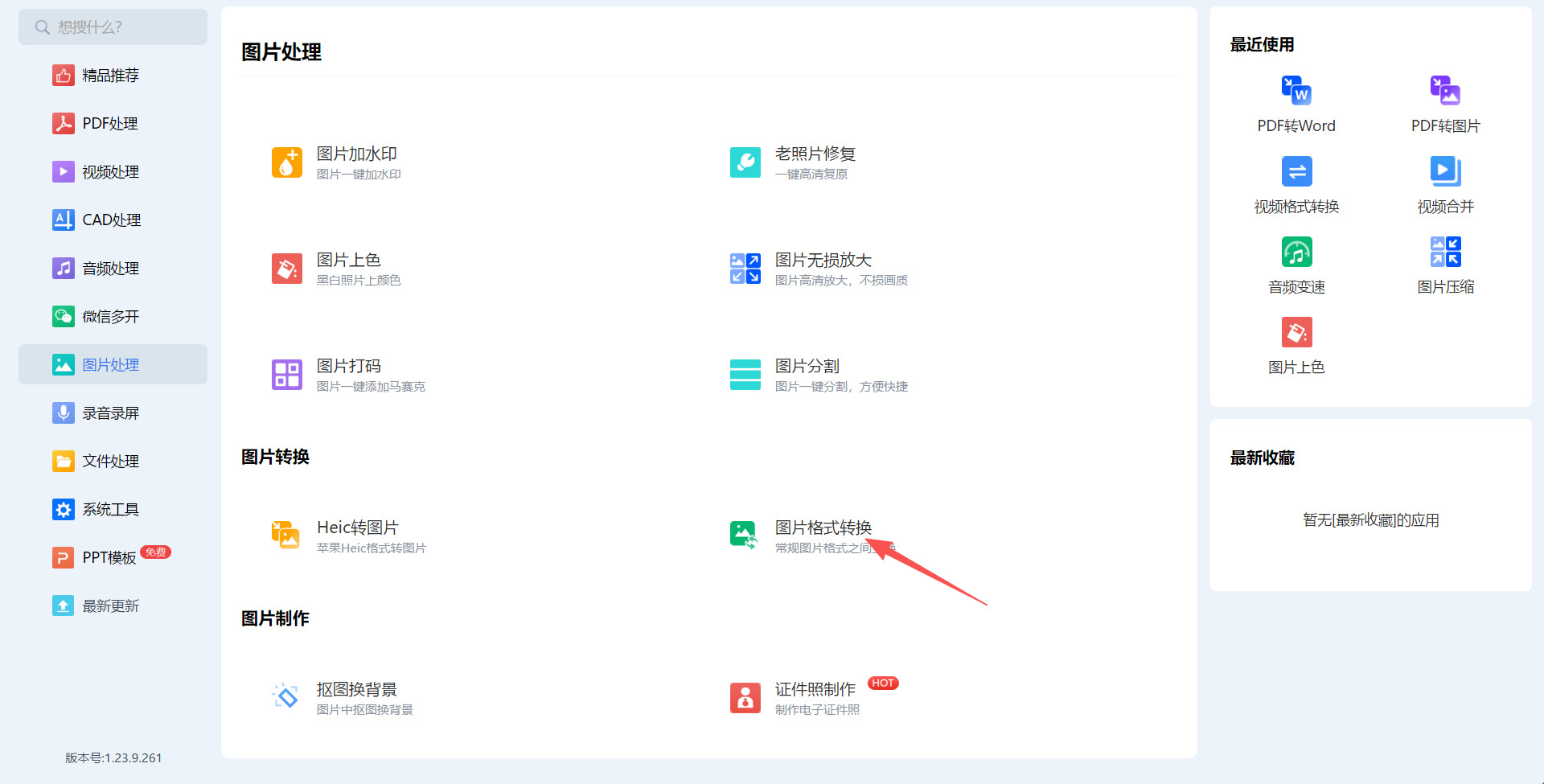The image size is (1544, 784).
Task: Click the 图片格式转换 green icon
Action: point(745,535)
